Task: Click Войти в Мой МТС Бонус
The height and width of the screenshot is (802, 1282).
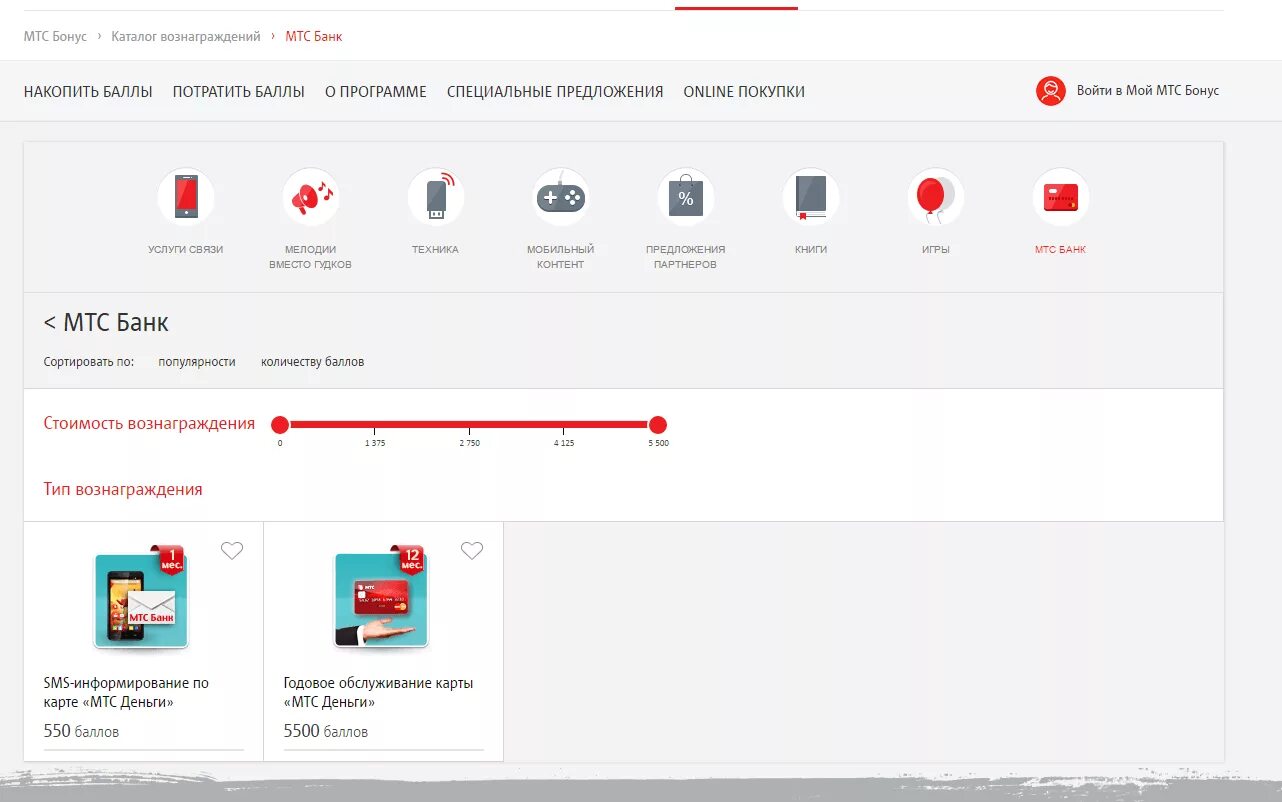Action: 1148,91
